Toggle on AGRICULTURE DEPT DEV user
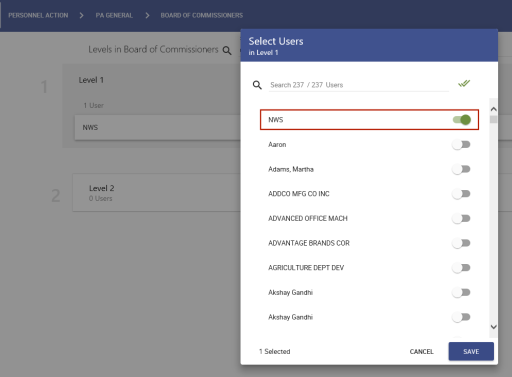 tap(461, 268)
